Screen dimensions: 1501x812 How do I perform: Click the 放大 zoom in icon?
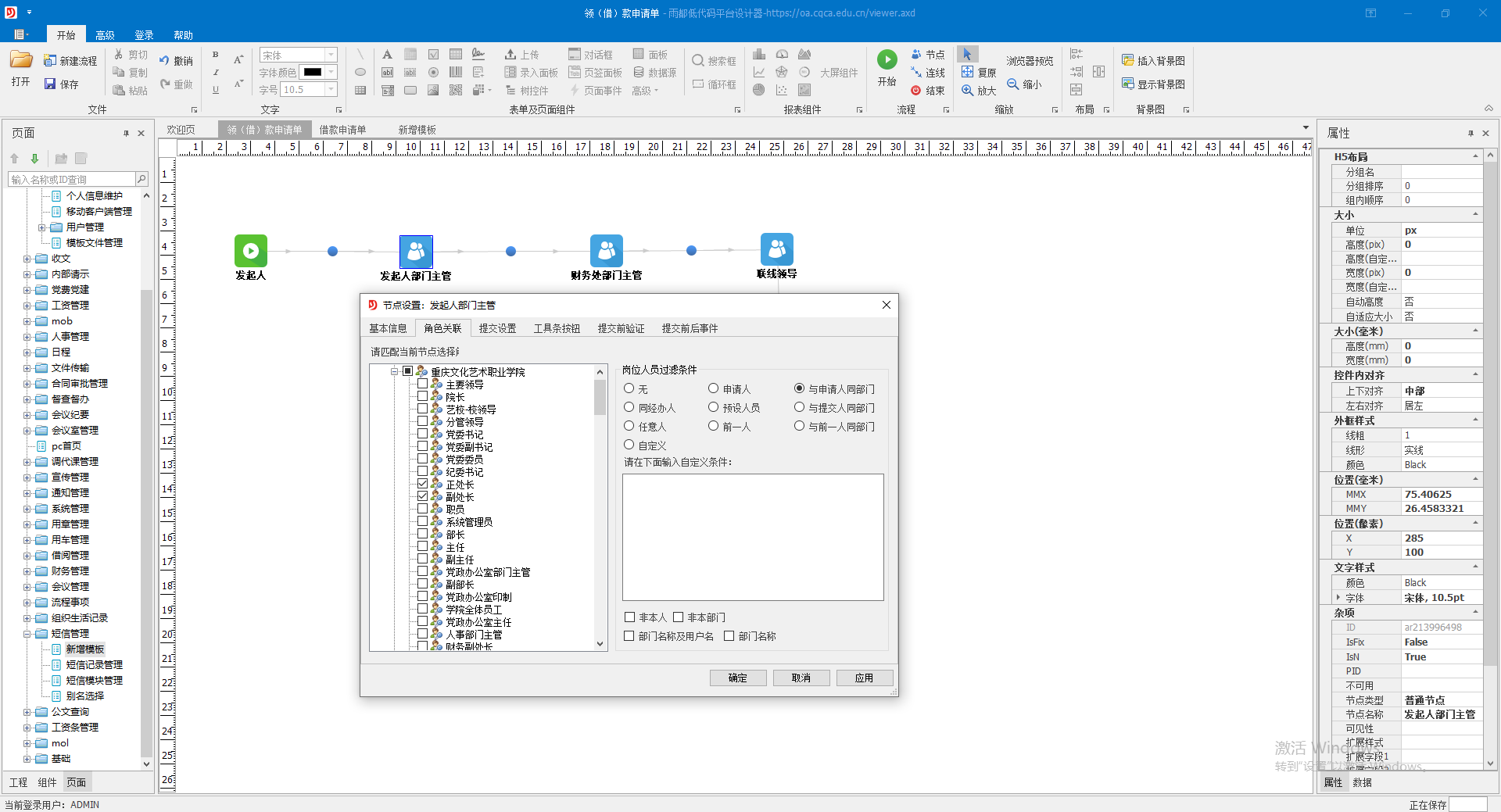(968, 90)
